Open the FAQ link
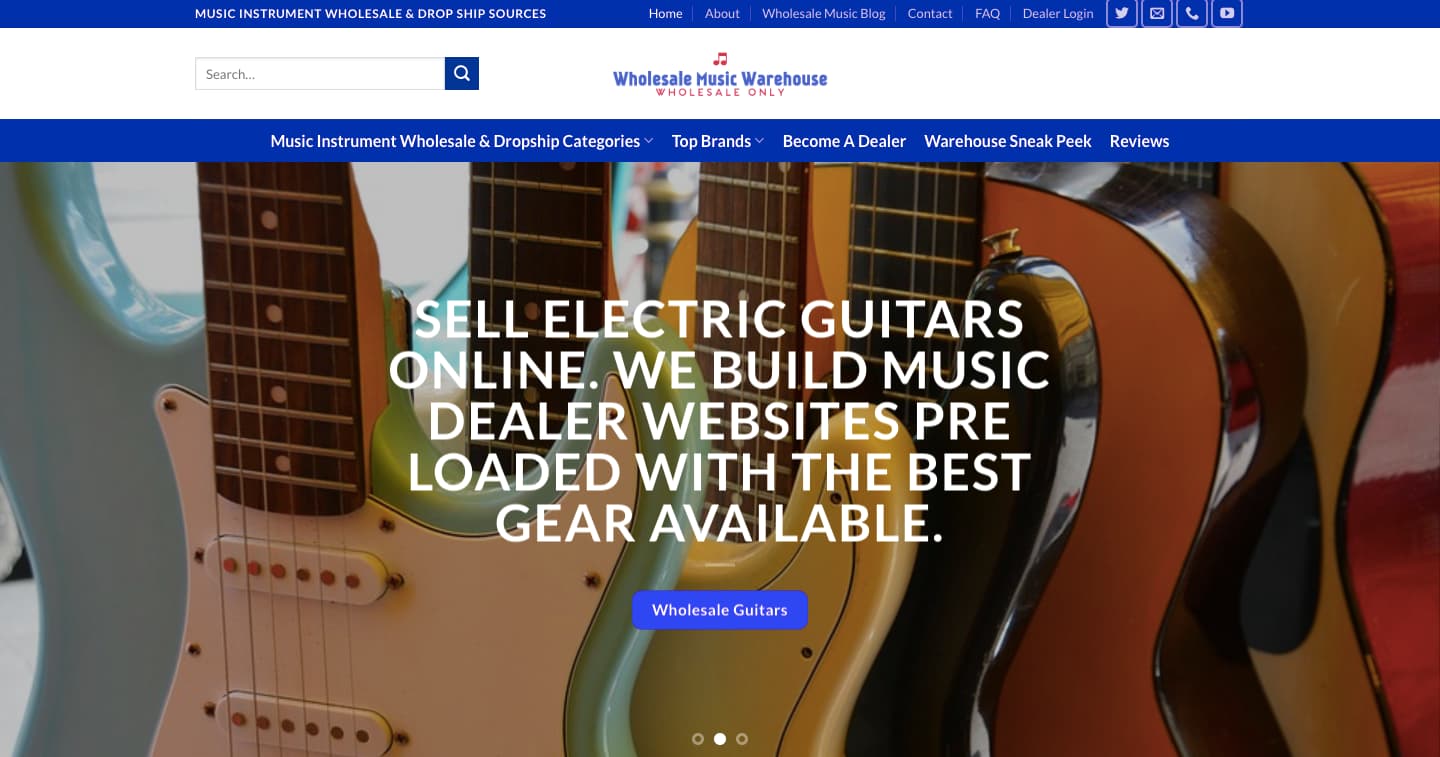The image size is (1440, 757). pyautogui.click(x=987, y=13)
